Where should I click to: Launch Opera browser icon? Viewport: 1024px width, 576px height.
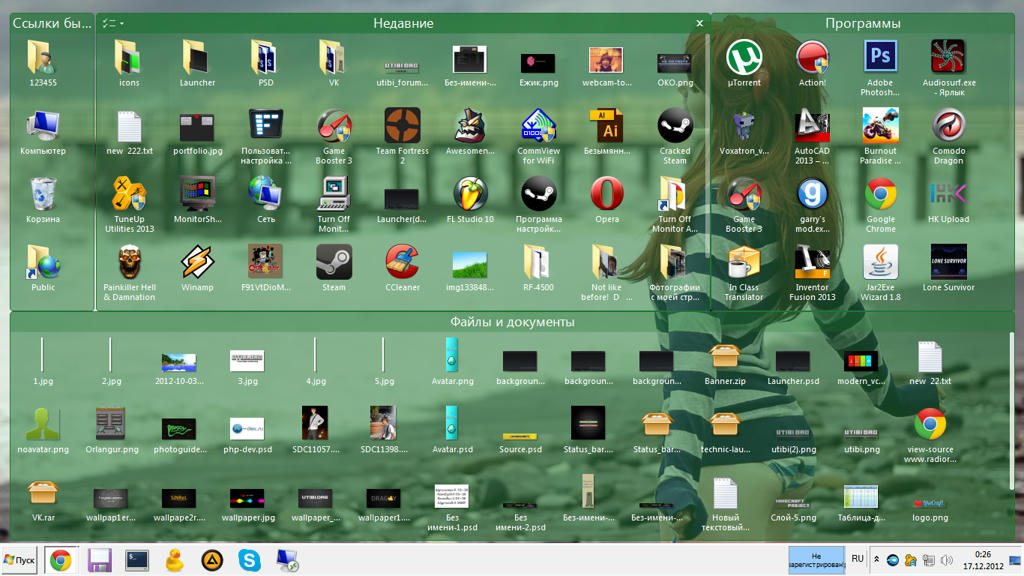pos(607,200)
